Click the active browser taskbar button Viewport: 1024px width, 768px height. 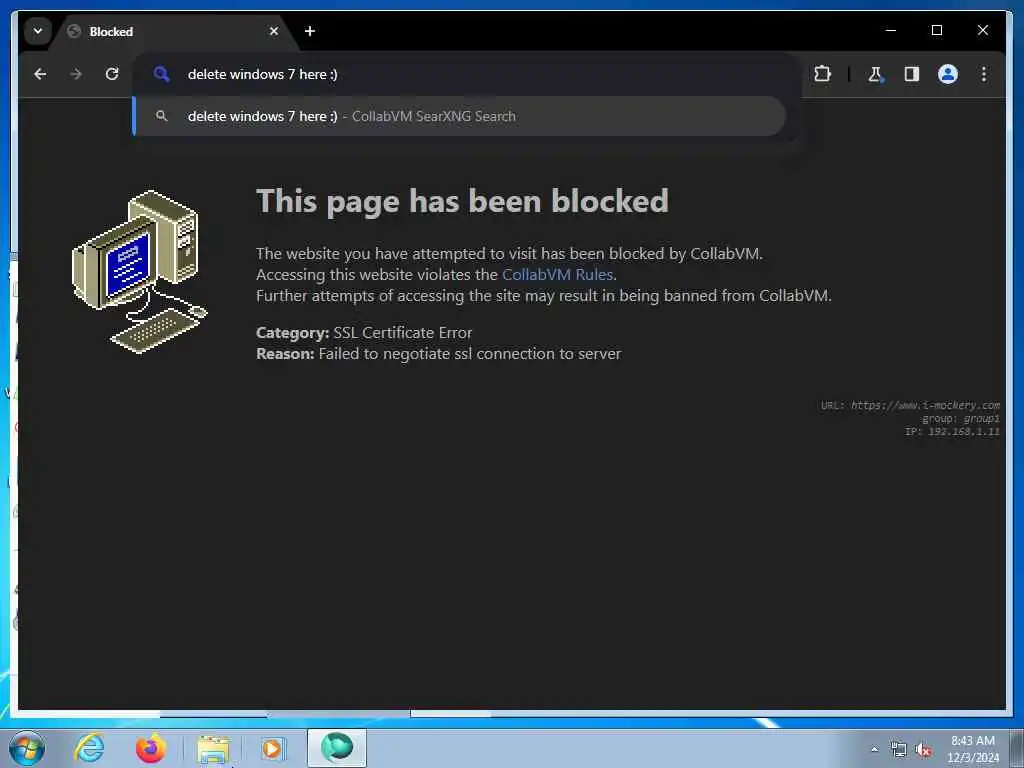[337, 748]
